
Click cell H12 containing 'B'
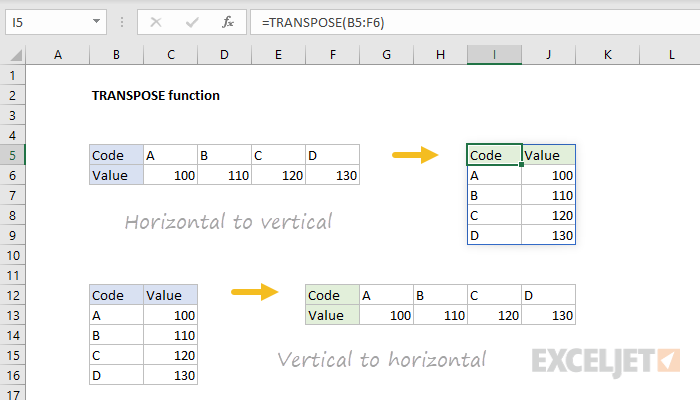click(x=441, y=296)
